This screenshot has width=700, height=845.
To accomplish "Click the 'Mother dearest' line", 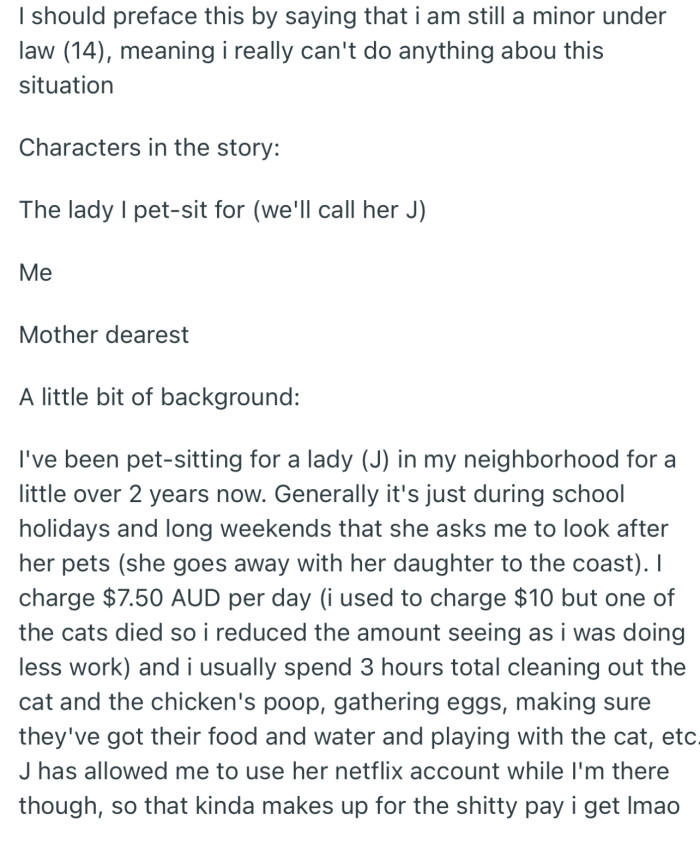I will (x=104, y=334).
